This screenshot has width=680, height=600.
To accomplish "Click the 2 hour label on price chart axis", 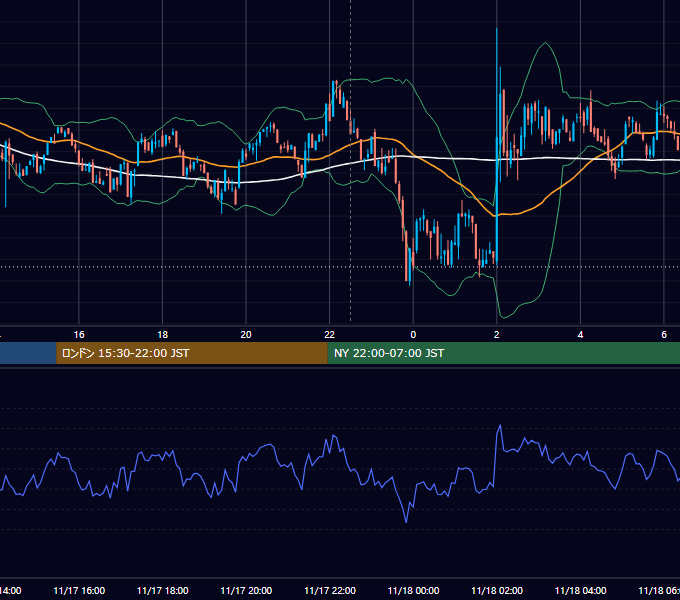I will (497, 335).
